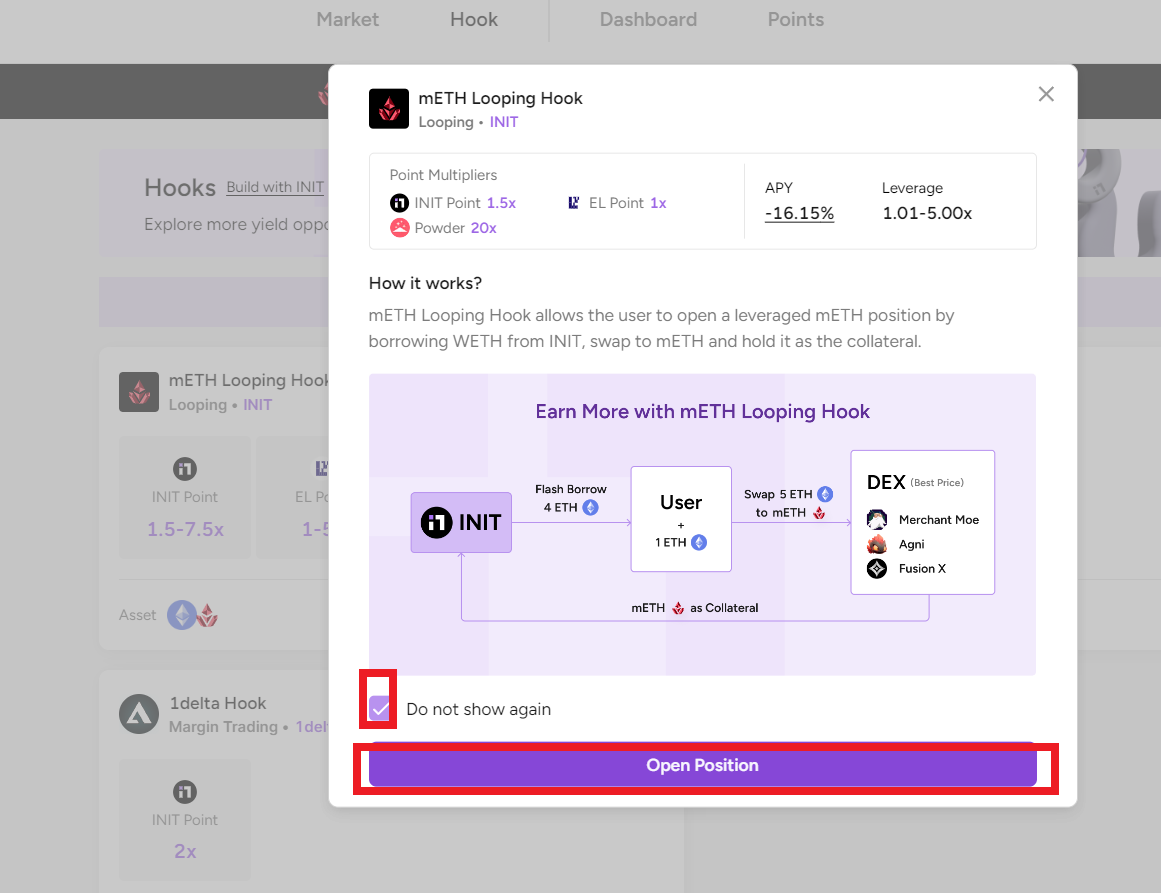
Task: Click the ETH icon next to Swap 5 ETH
Action: (x=825, y=494)
